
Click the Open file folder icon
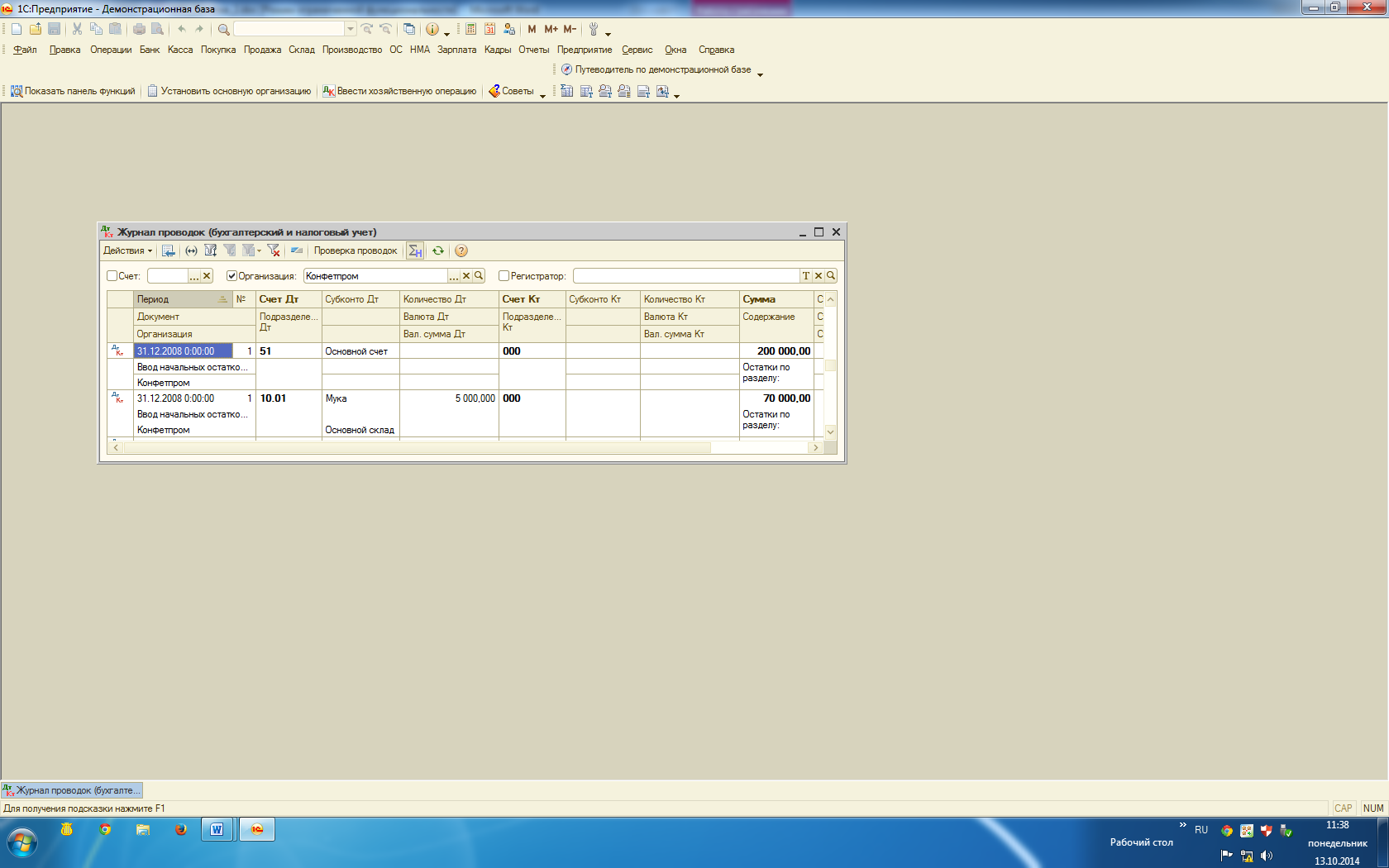point(36,29)
